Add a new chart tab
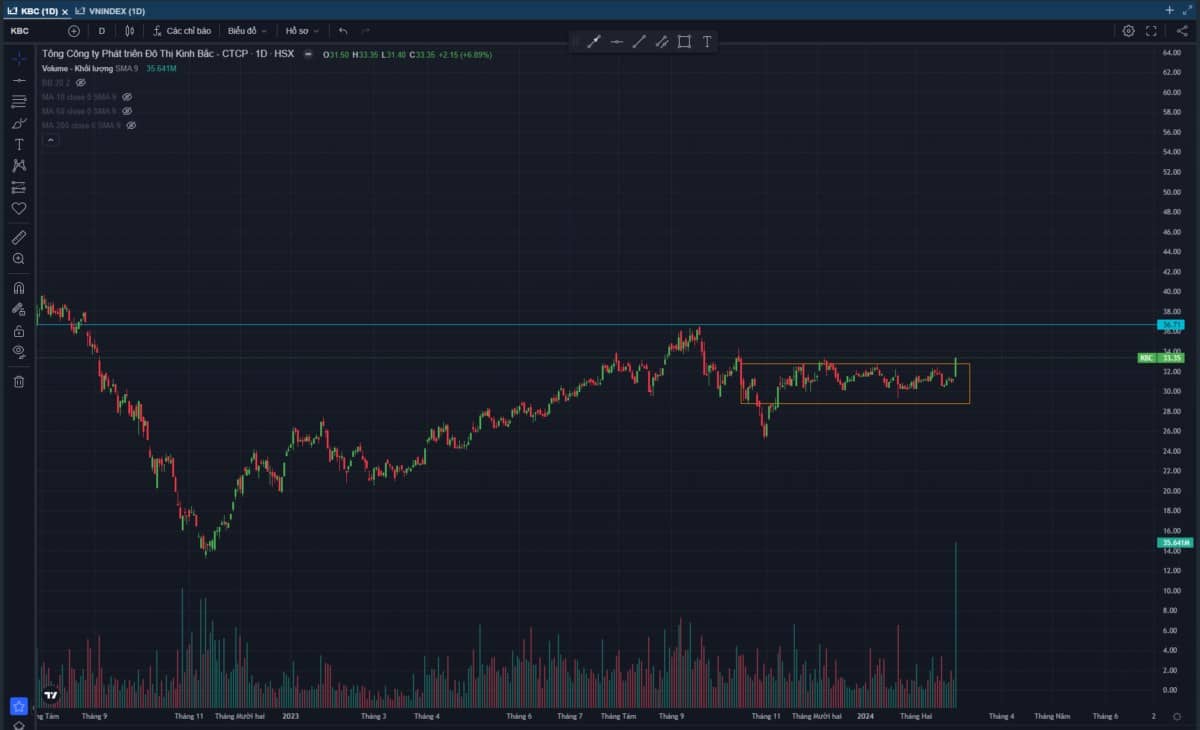The height and width of the screenshot is (730, 1200). pyautogui.click(x=1170, y=10)
